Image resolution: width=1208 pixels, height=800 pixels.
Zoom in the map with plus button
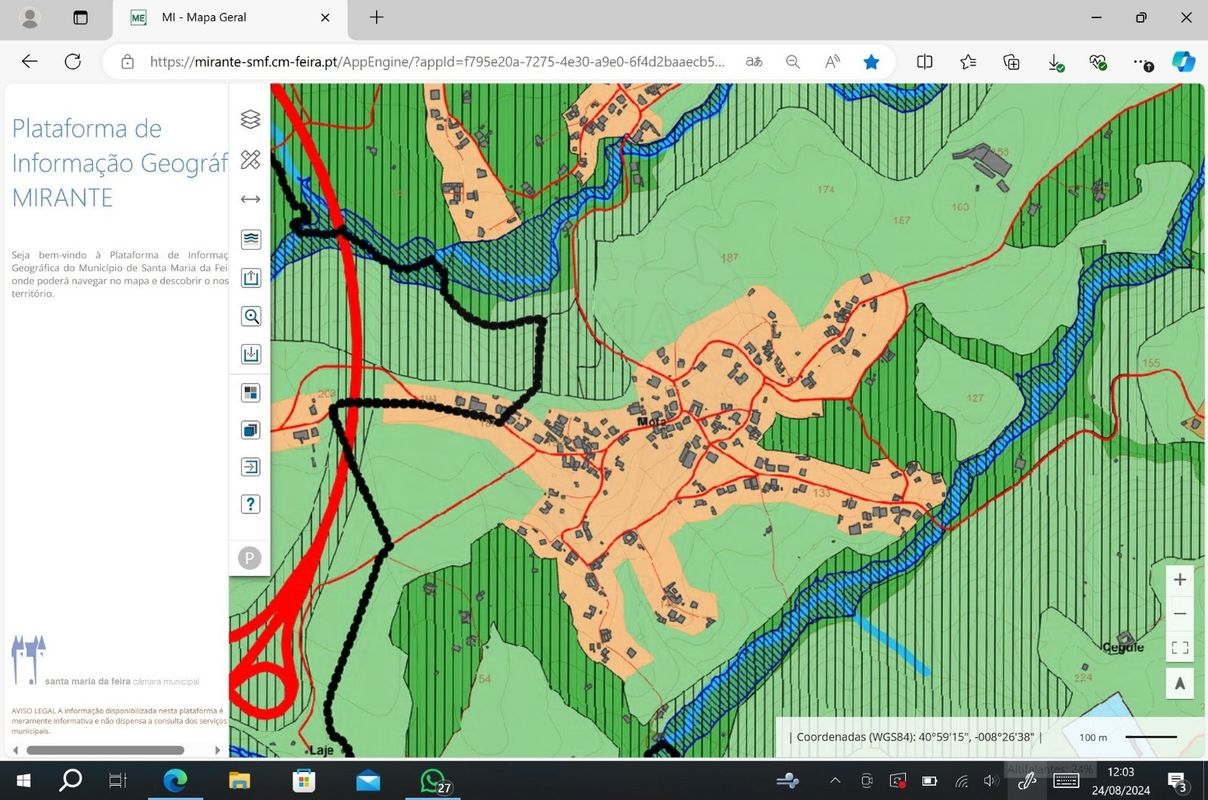pyautogui.click(x=1180, y=580)
